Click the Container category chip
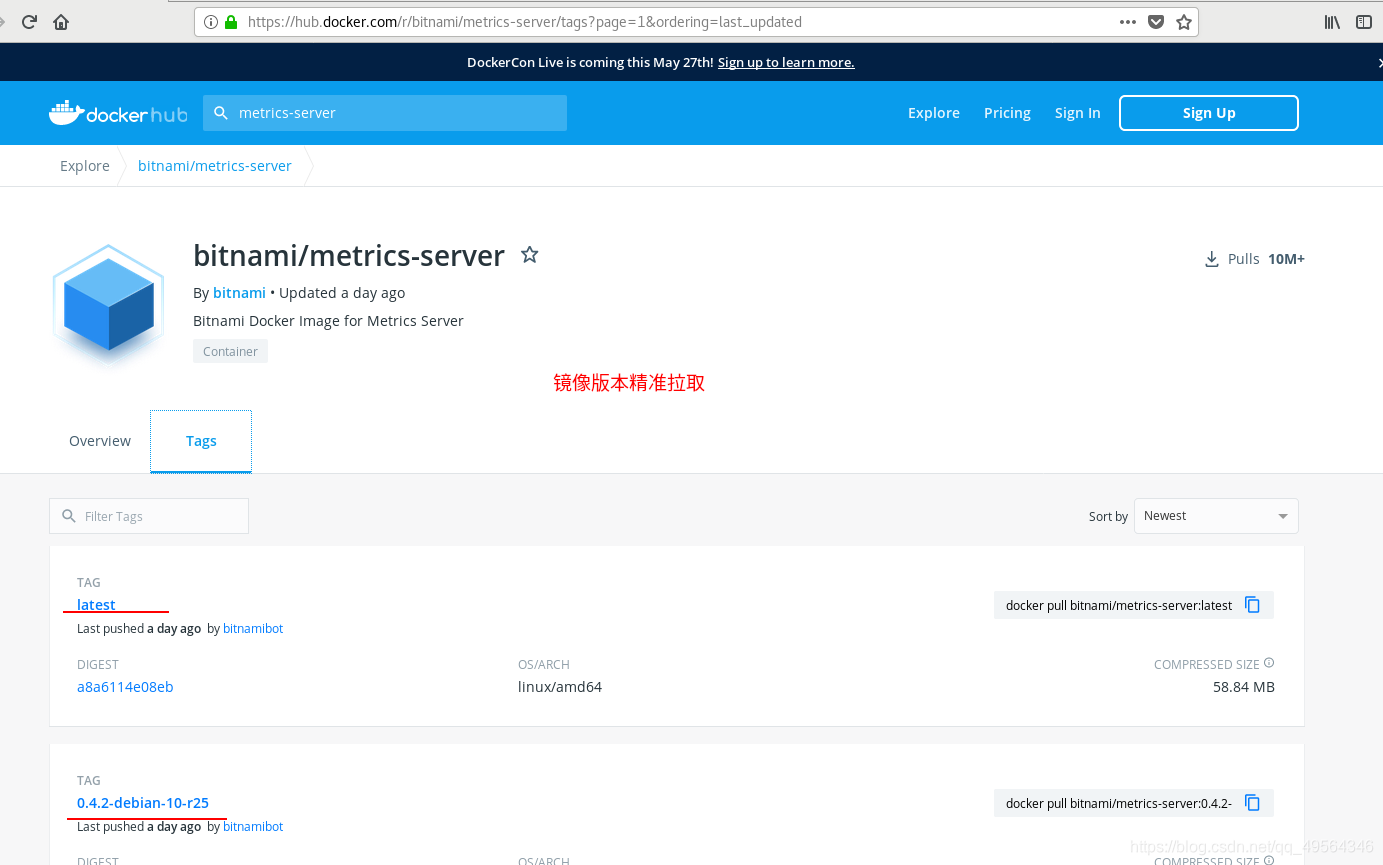The image size is (1383, 865). point(230,351)
